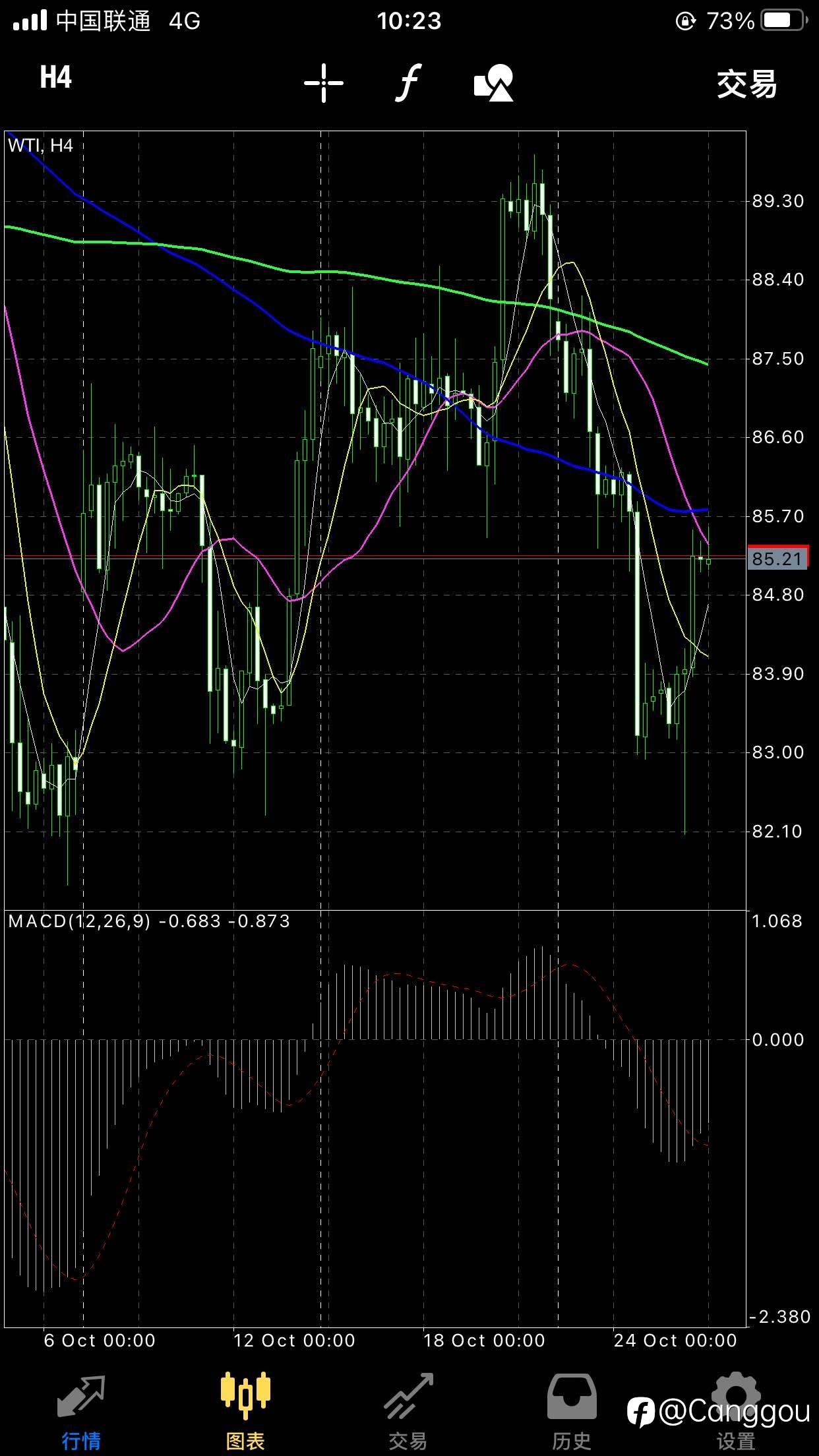Tap the screen rotation lock icon

[686, 22]
